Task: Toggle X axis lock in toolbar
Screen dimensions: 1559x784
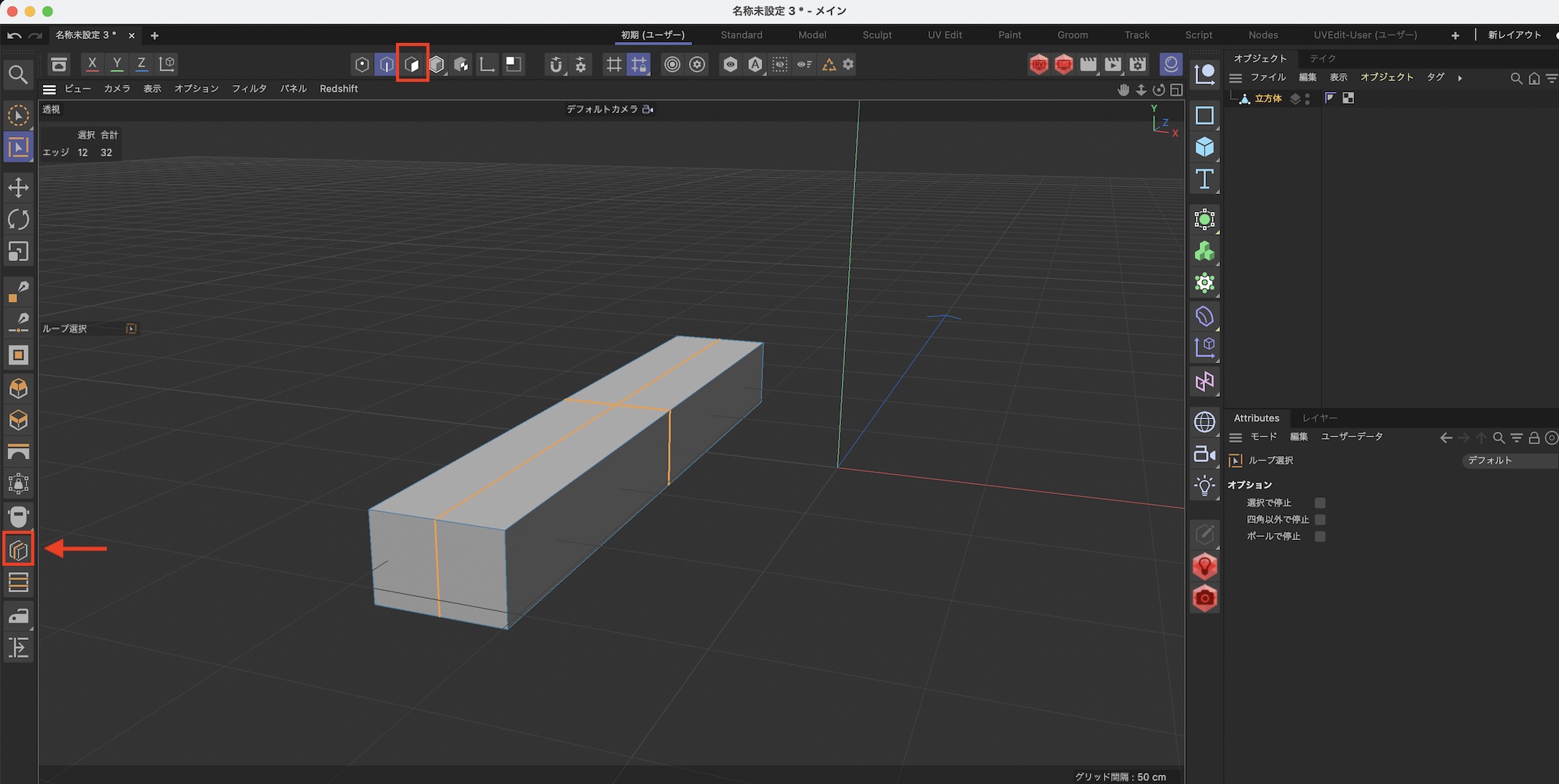Action: (x=92, y=64)
